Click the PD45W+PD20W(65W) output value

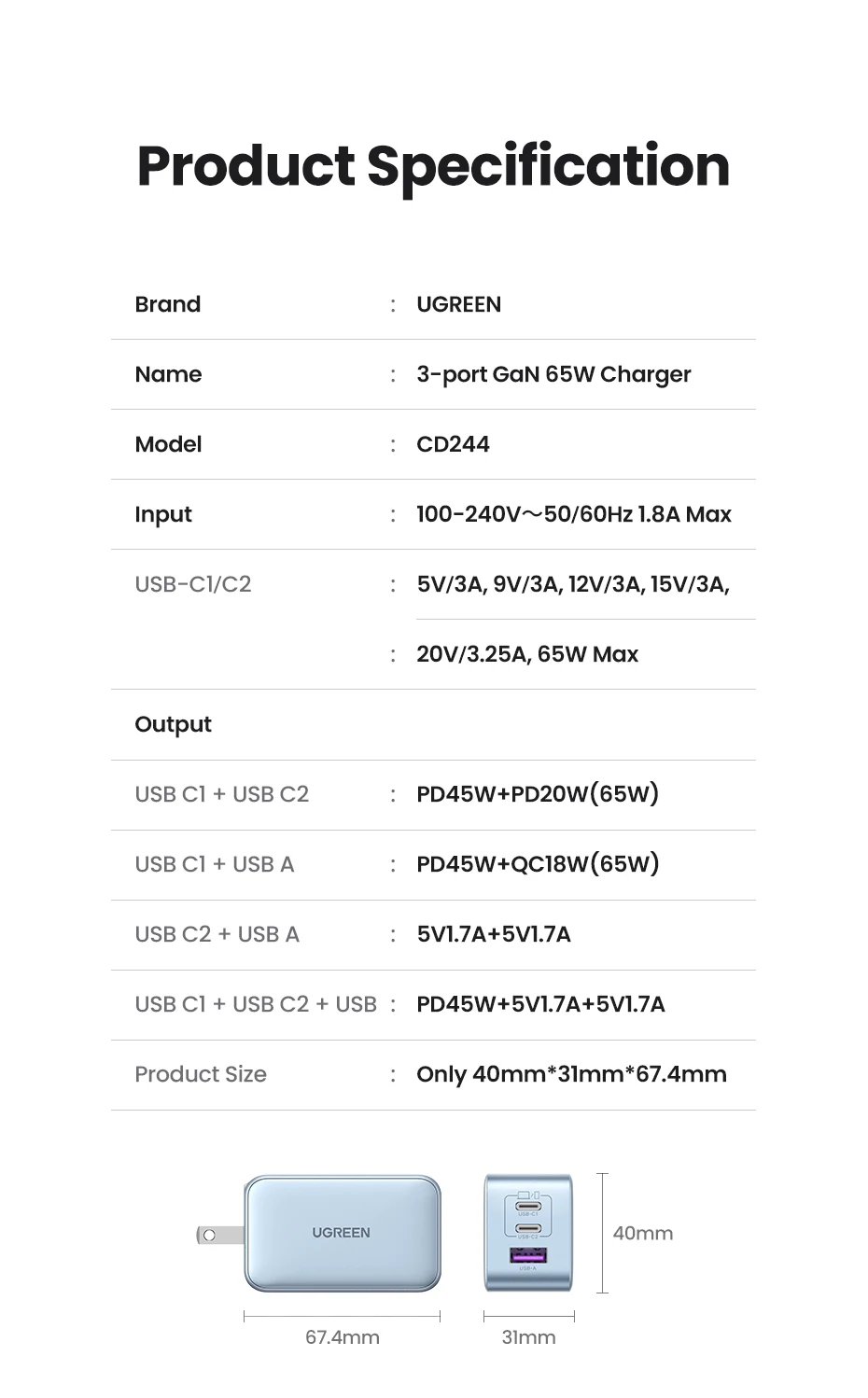coord(538,794)
